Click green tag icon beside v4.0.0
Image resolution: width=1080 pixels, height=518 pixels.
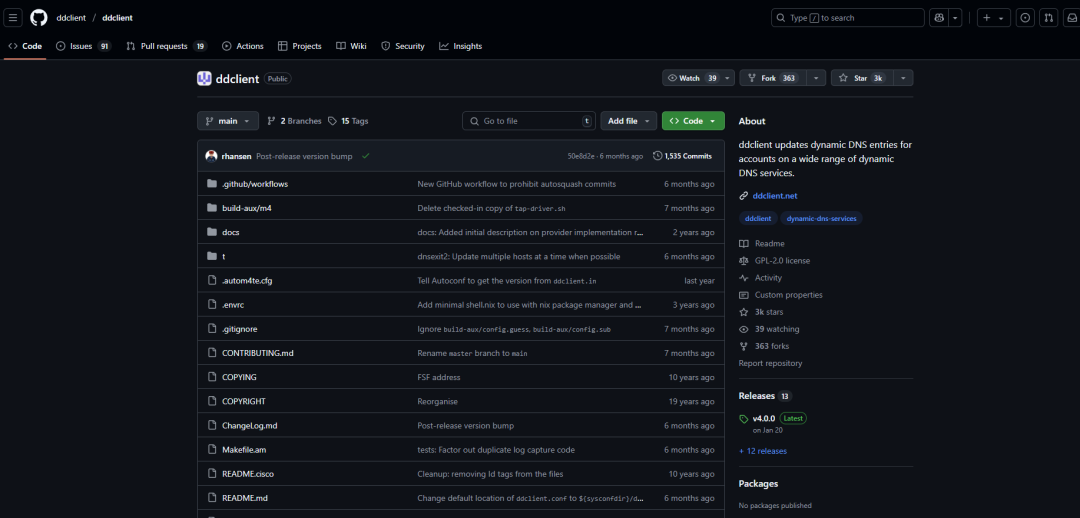[x=743, y=419]
